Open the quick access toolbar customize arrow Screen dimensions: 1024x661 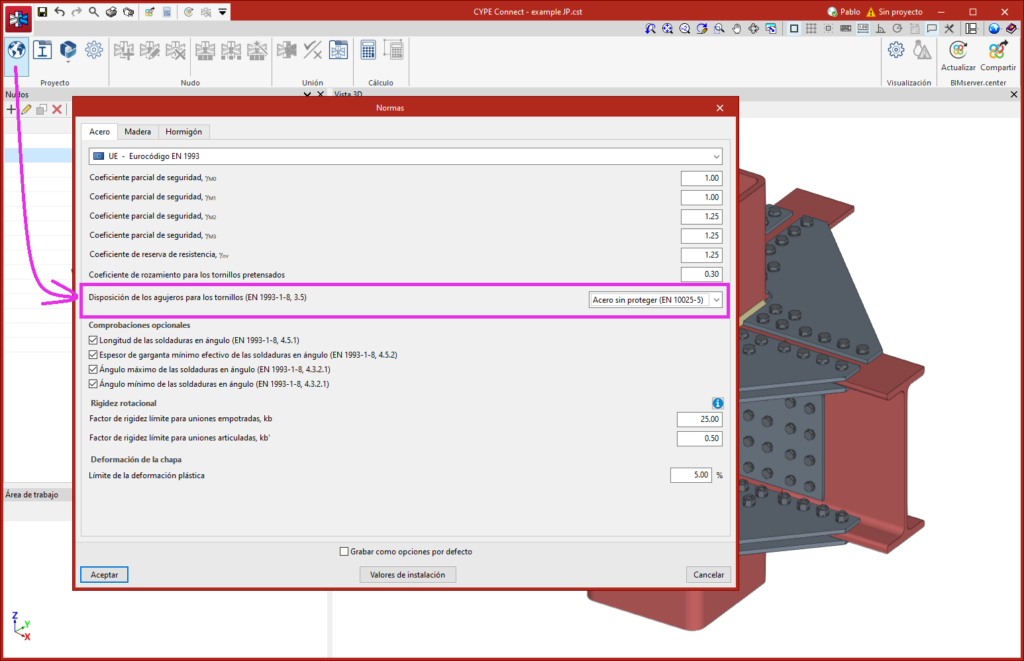pos(222,11)
